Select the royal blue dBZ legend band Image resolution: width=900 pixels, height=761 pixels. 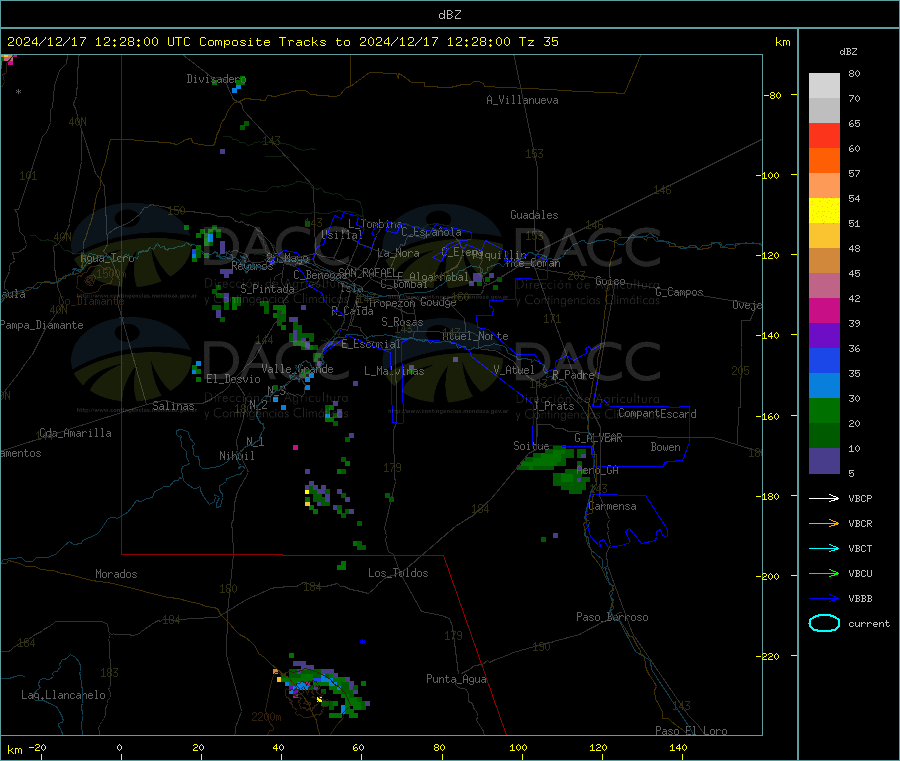pos(824,360)
